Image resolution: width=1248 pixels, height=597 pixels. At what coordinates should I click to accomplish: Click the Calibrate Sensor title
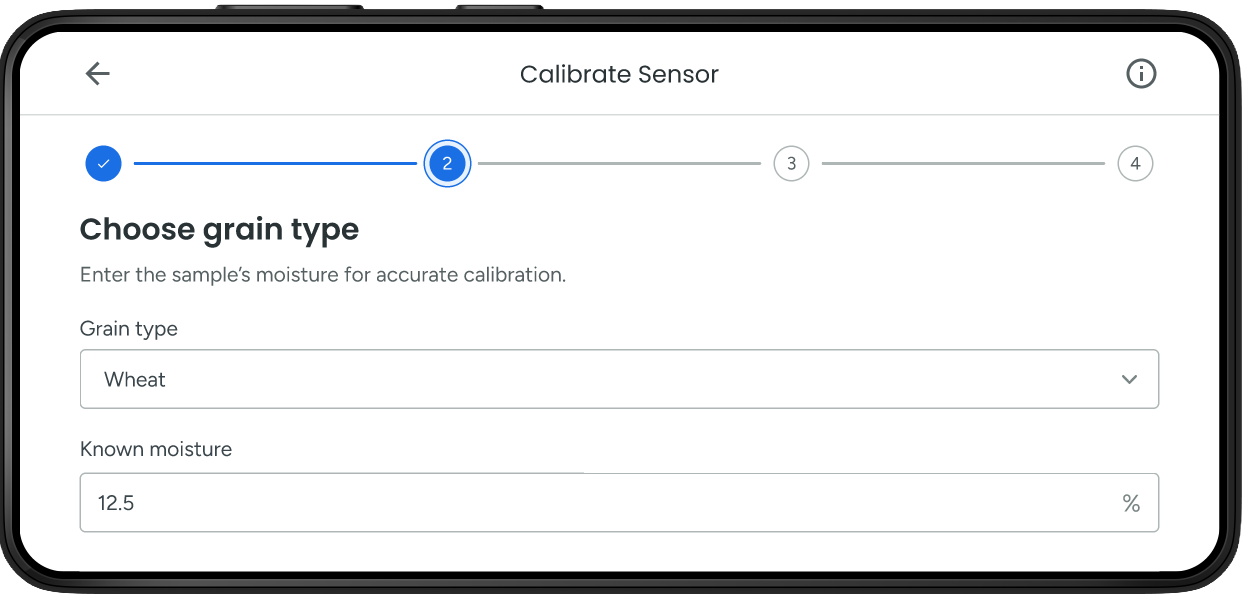click(x=619, y=74)
